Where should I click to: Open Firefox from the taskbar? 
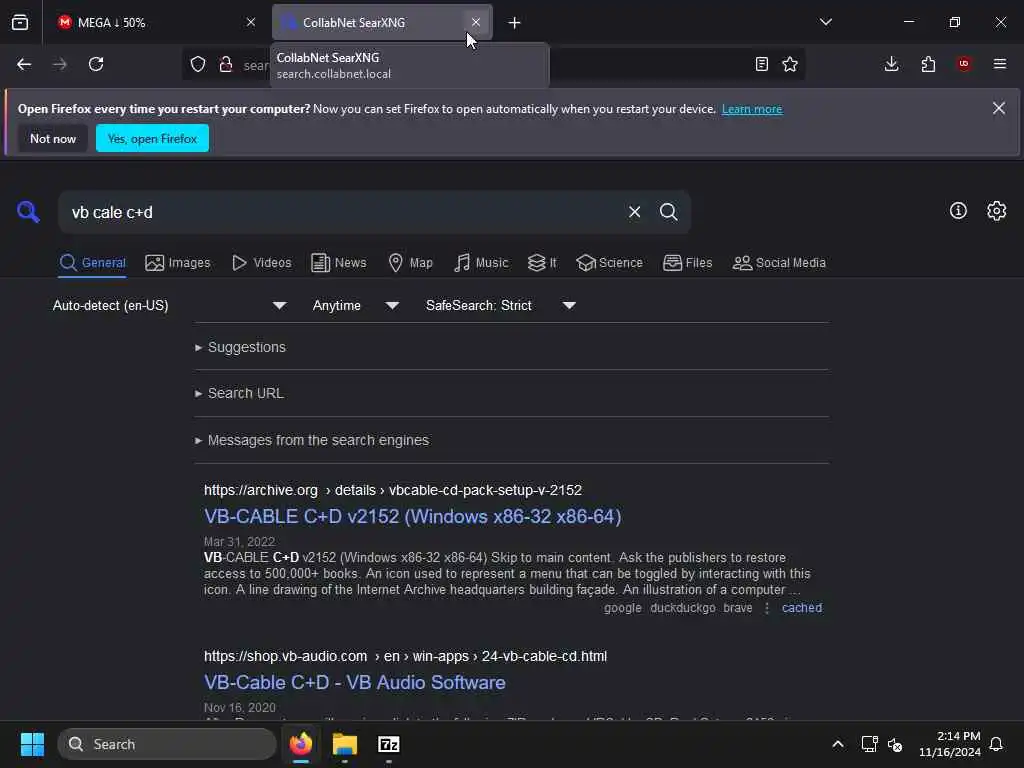click(300, 744)
